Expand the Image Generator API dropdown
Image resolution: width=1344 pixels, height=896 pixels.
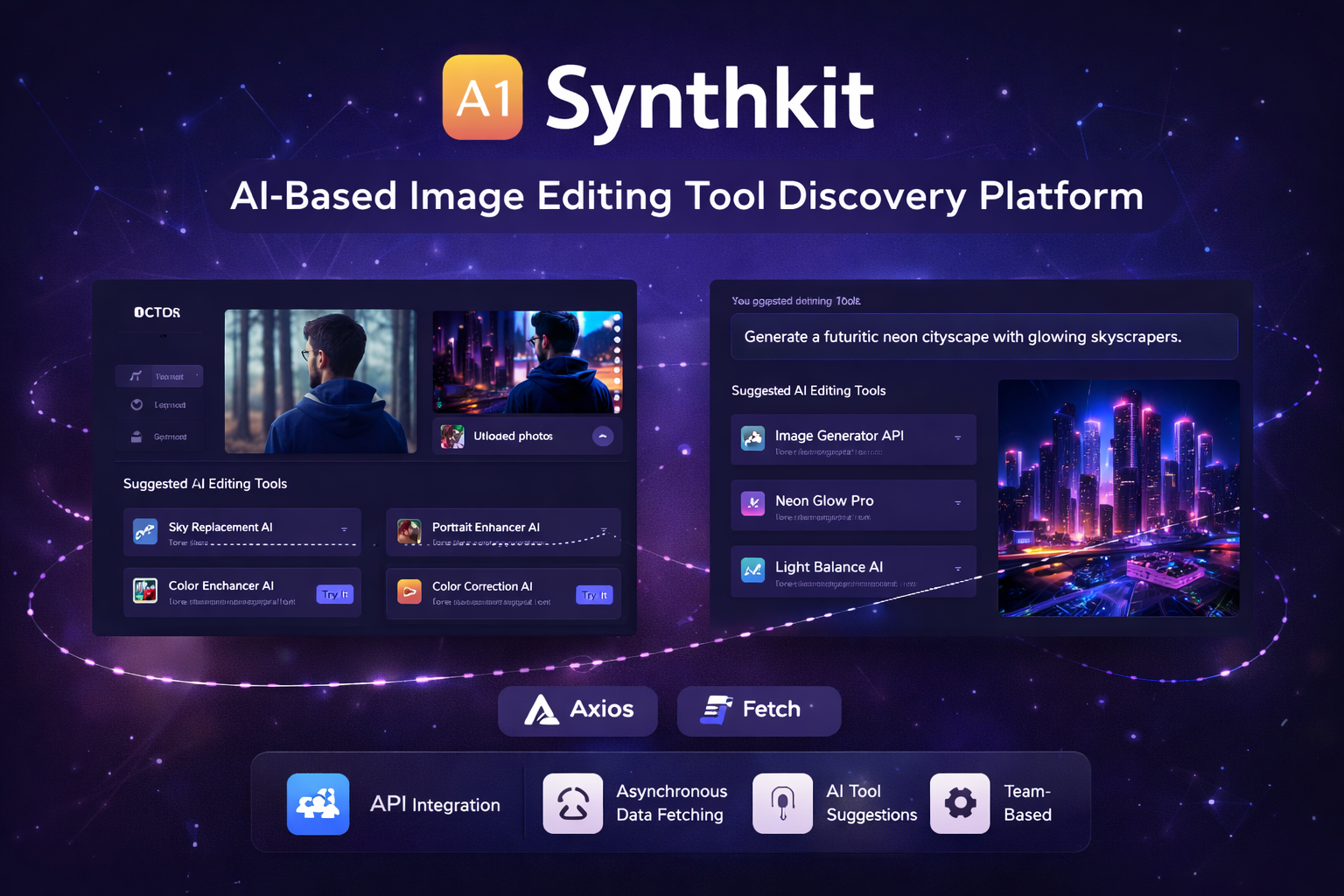pos(958,437)
